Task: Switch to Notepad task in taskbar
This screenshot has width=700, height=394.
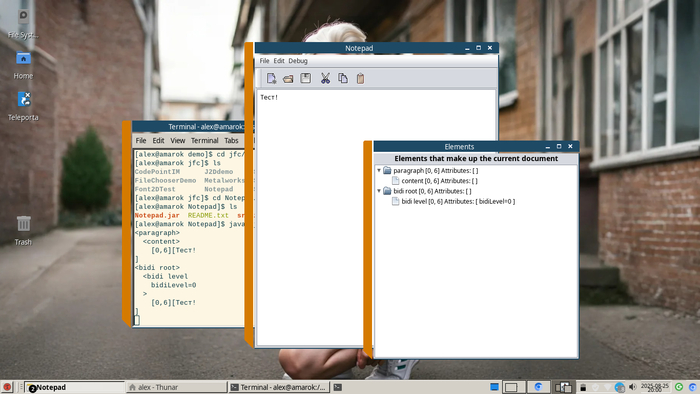Action: 75,387
